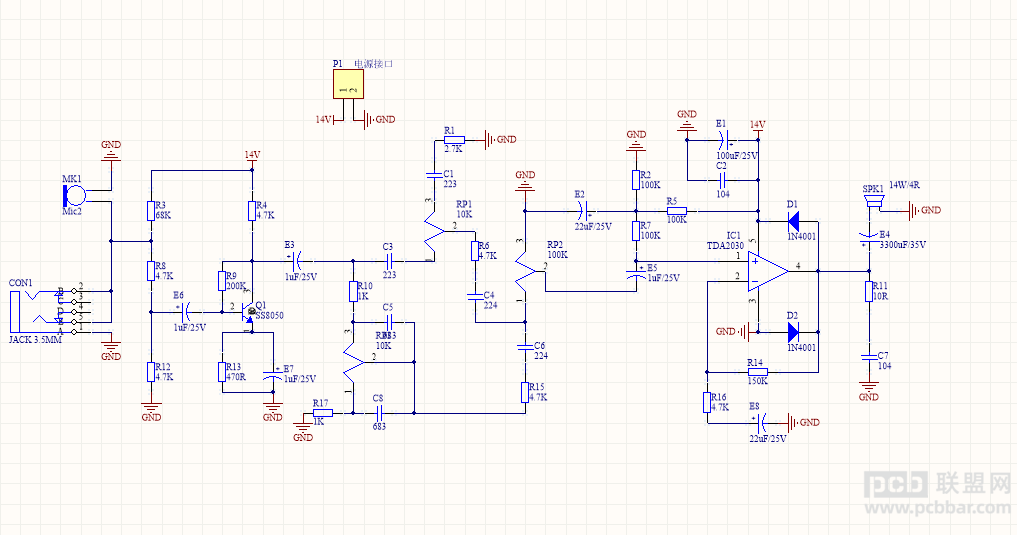This screenshot has height=535, width=1017.
Task: Select diode D2 1N4001
Action: point(793,332)
